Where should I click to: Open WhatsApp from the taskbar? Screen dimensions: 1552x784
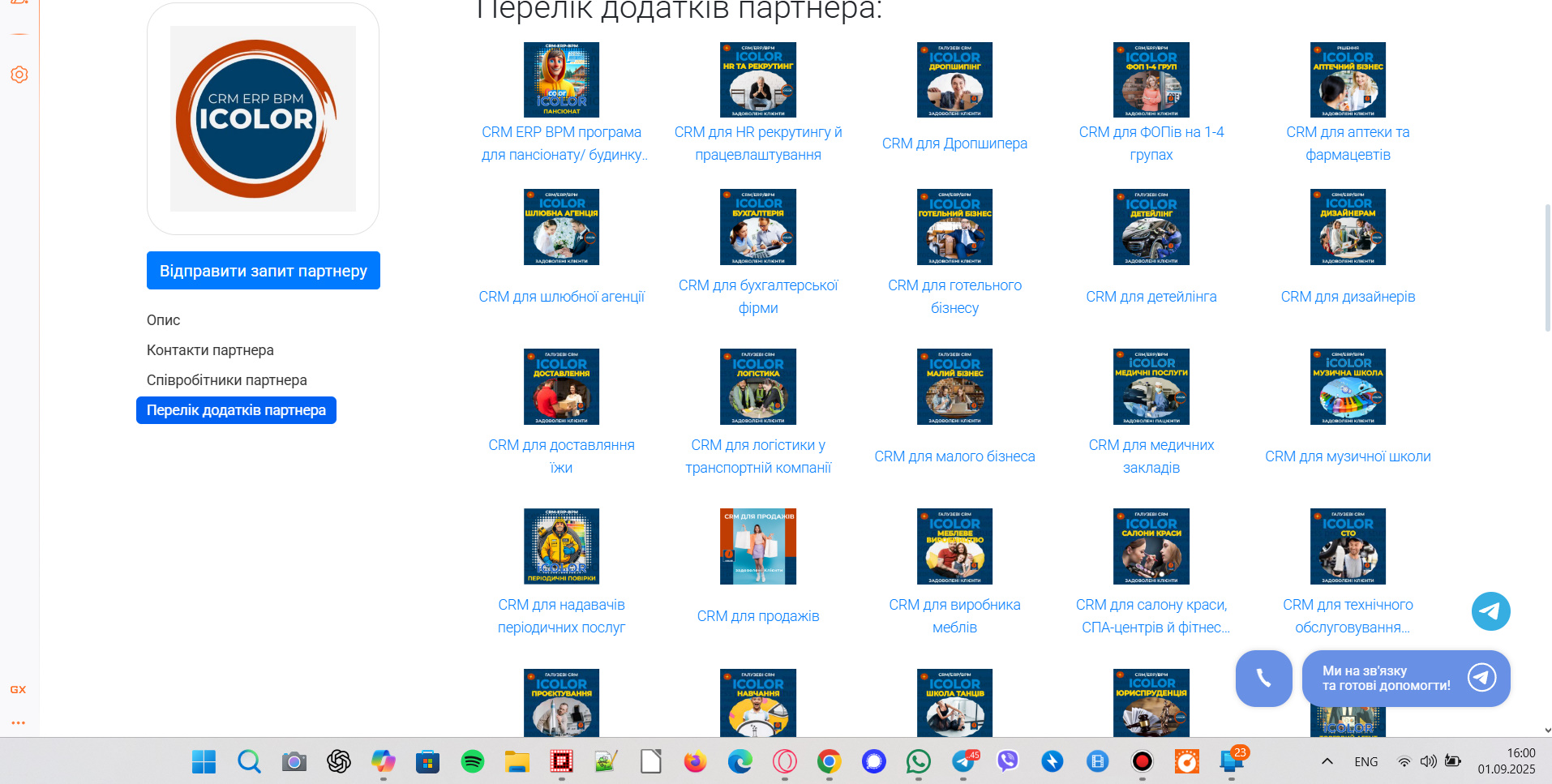pyautogui.click(x=918, y=761)
